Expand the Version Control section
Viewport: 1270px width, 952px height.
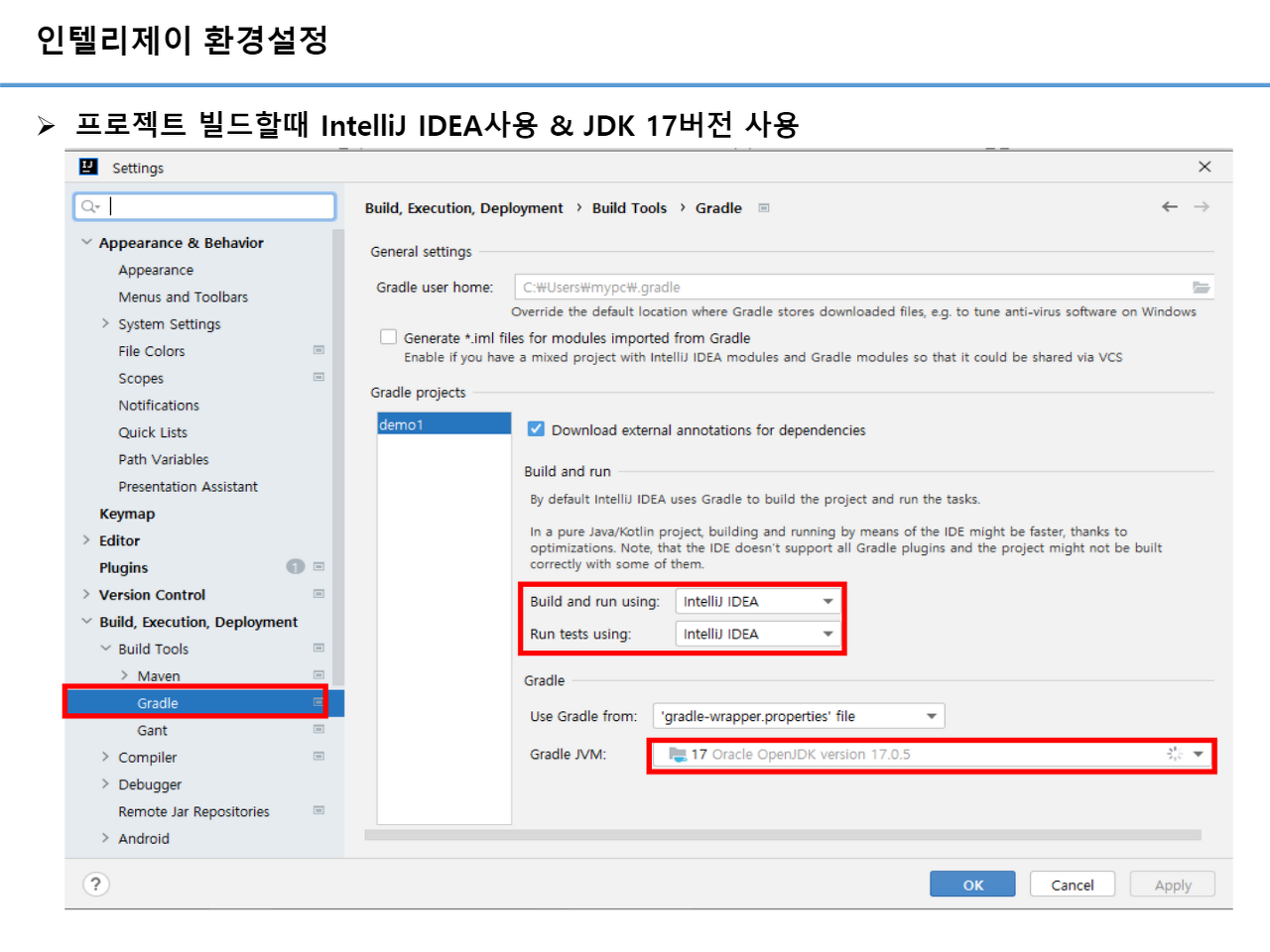(x=86, y=594)
